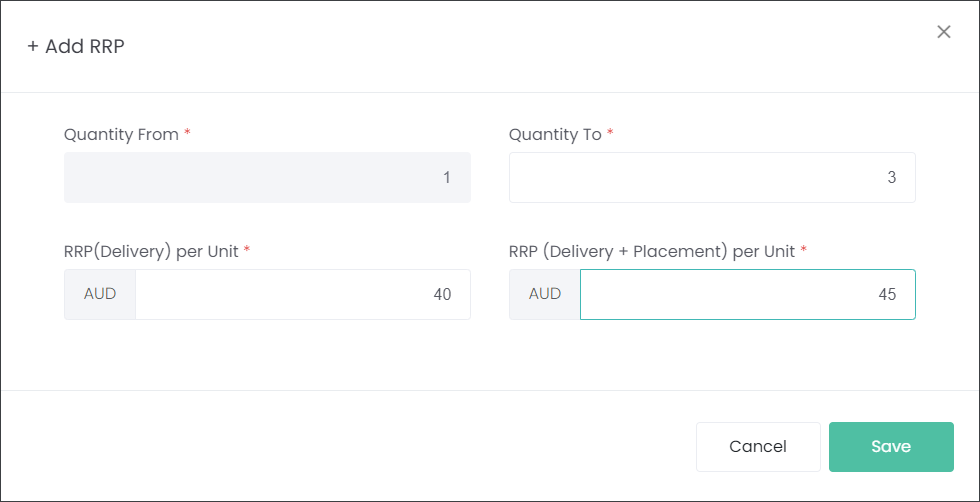
Task: Close the Add RRP dialog with X
Action: tap(943, 32)
